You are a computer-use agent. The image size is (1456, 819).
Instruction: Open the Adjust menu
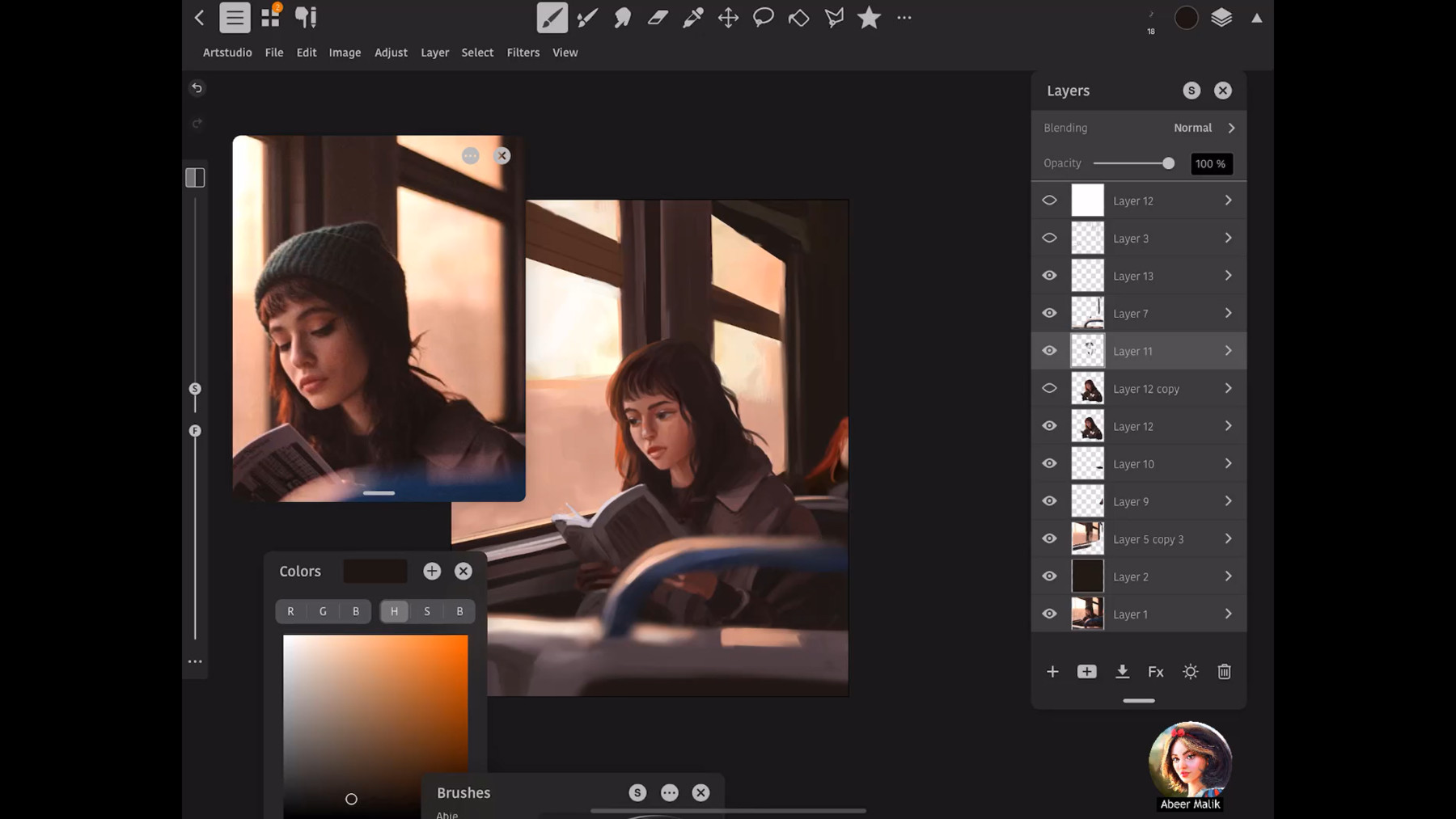pyautogui.click(x=391, y=53)
